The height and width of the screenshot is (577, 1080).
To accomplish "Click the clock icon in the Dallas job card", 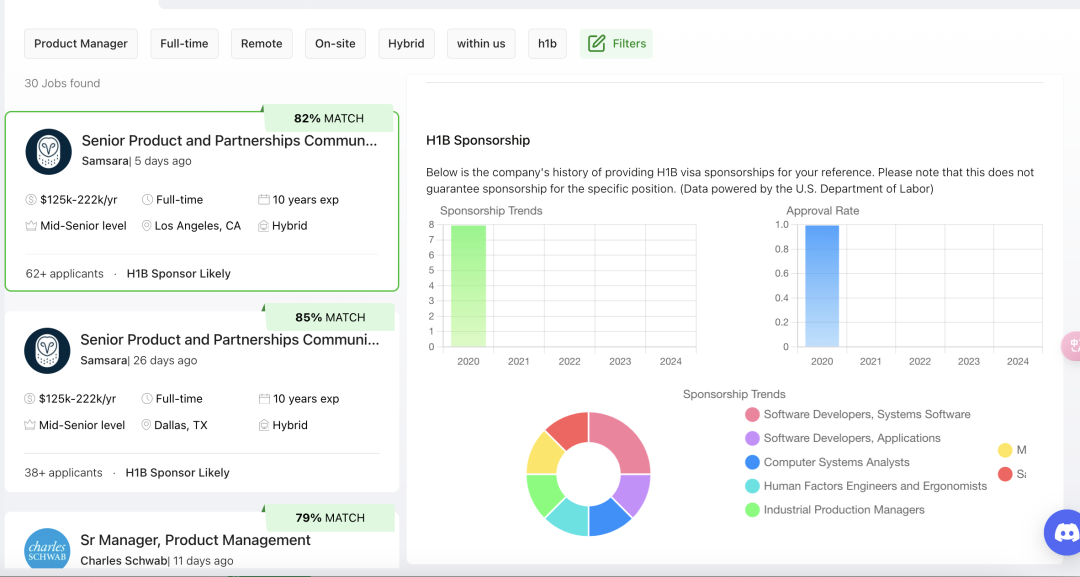I will tap(147, 399).
